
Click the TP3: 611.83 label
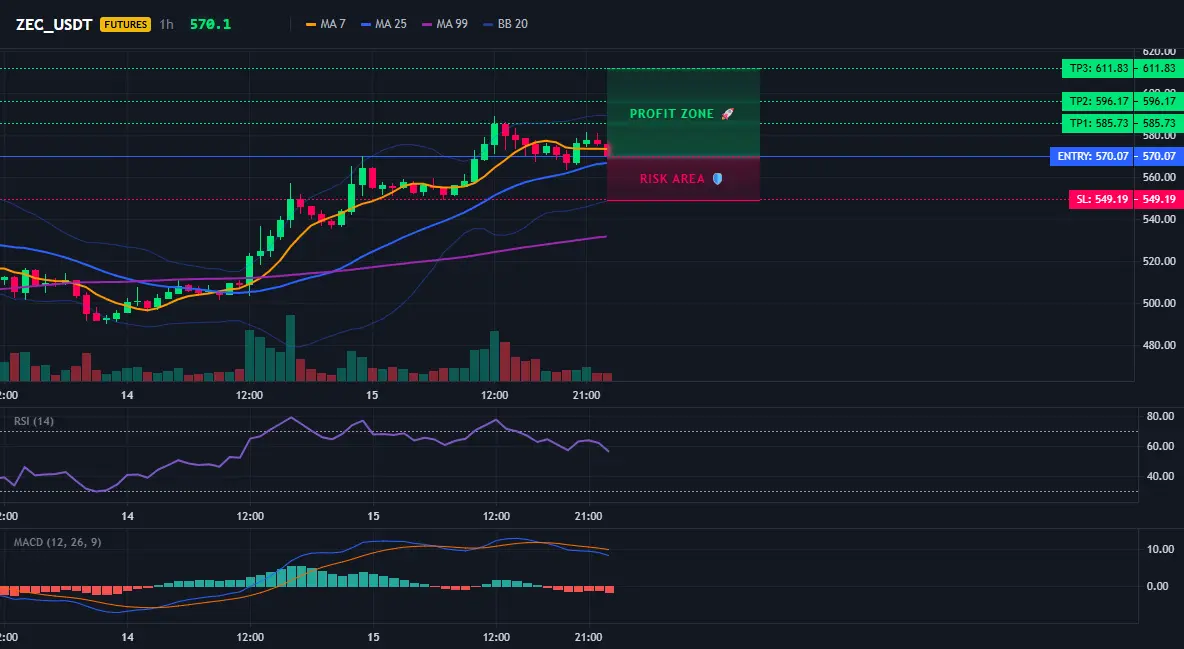[1098, 68]
